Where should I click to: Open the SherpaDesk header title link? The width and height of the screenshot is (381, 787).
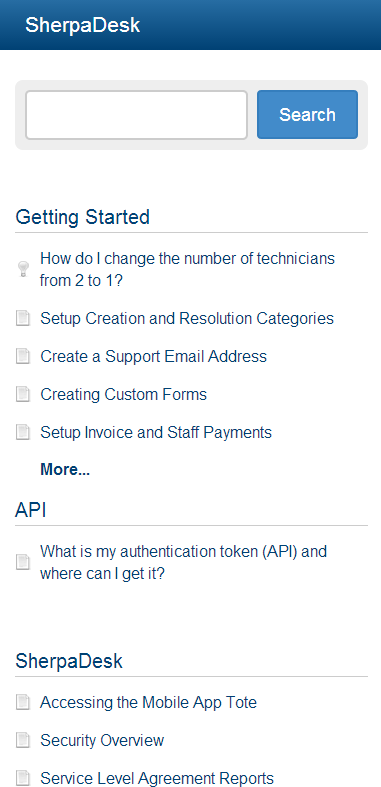point(82,25)
